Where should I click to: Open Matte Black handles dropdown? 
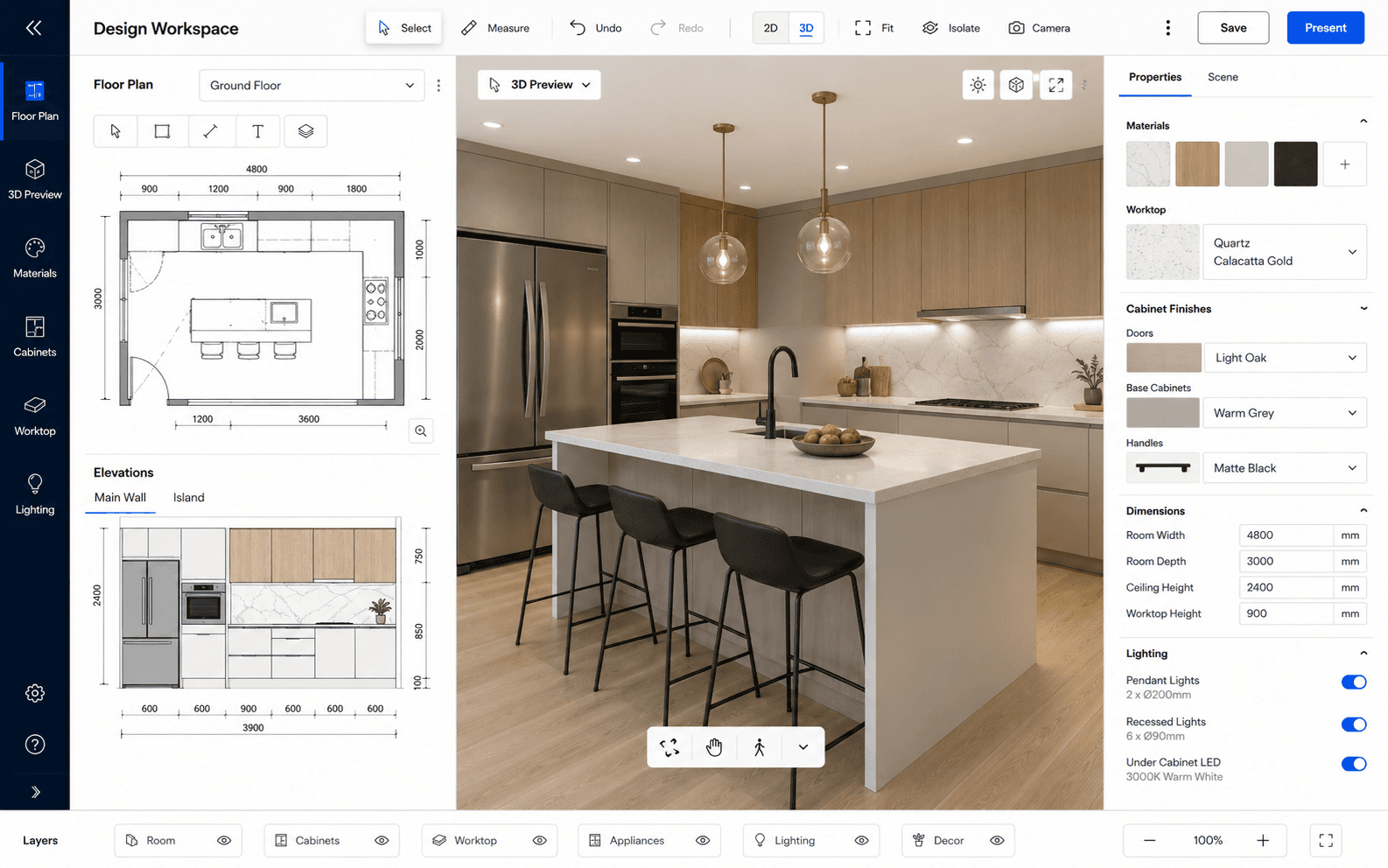click(1284, 468)
